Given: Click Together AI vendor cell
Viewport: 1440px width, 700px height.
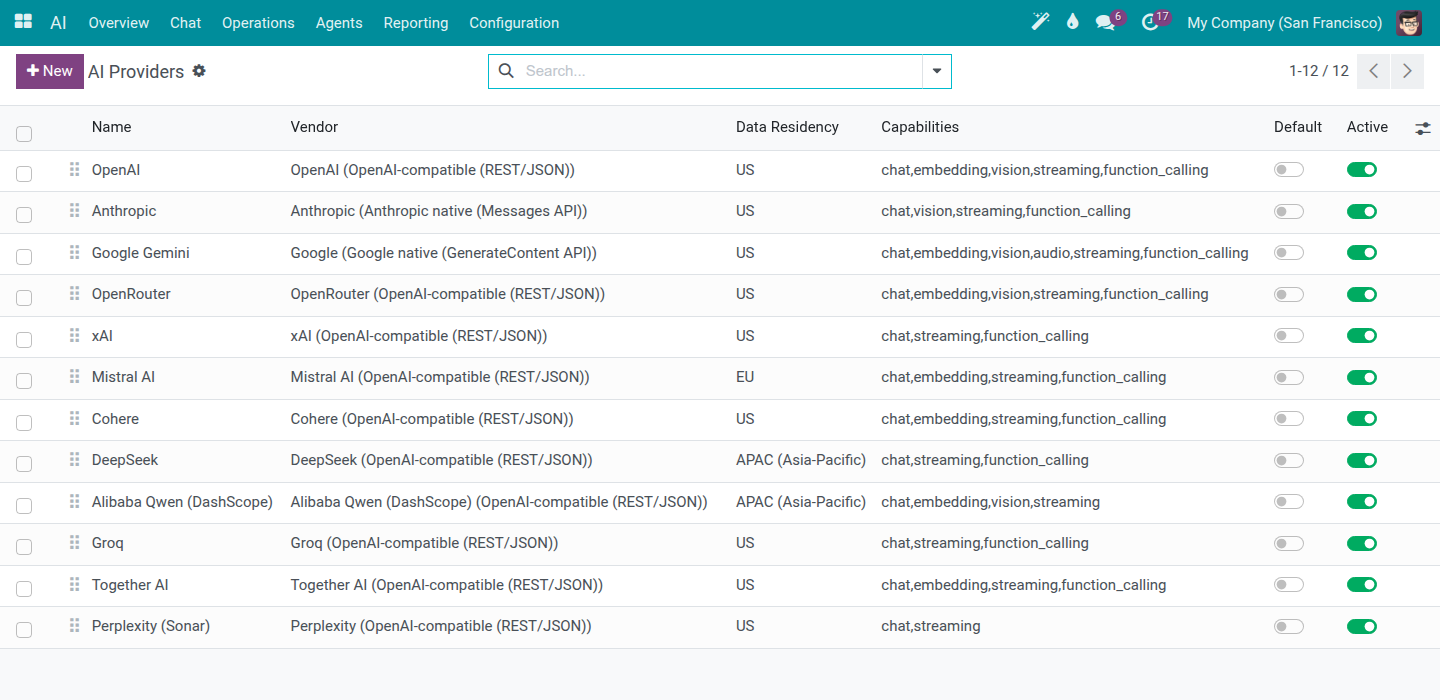Looking at the screenshot, I should (447, 585).
